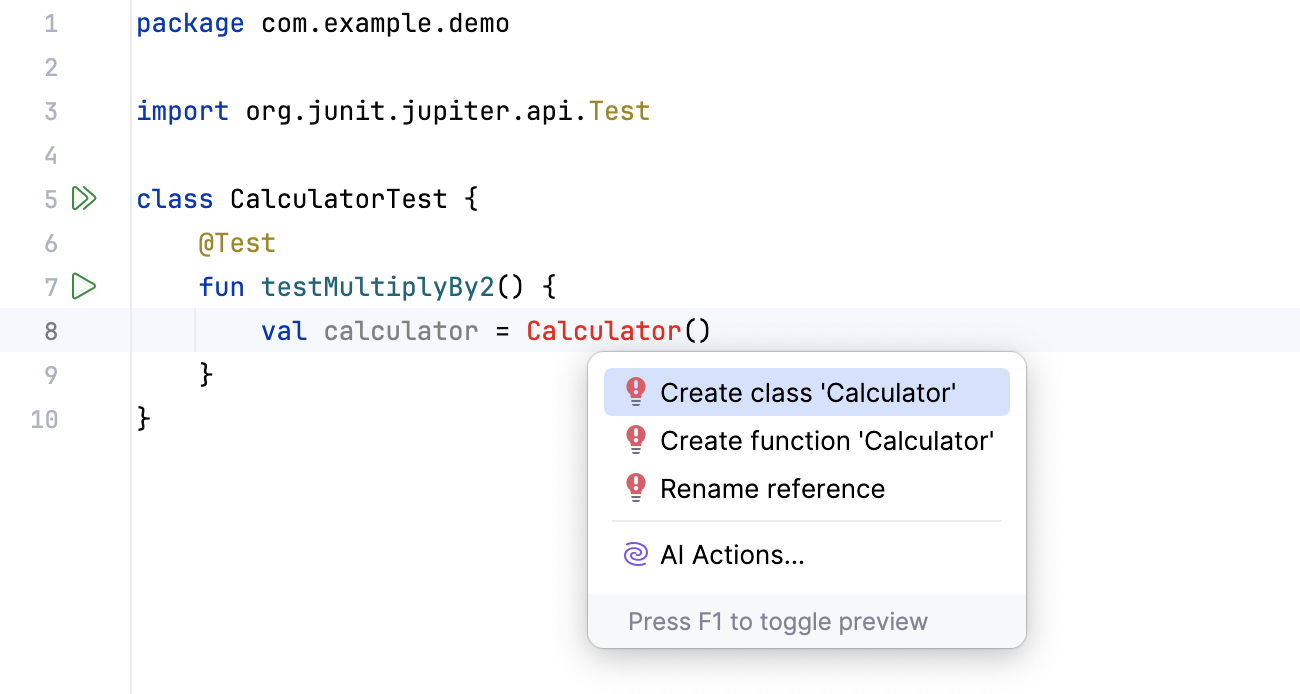The width and height of the screenshot is (1300, 694).
Task: Click the calculator variable name on line 8
Action: pyautogui.click(x=401, y=331)
